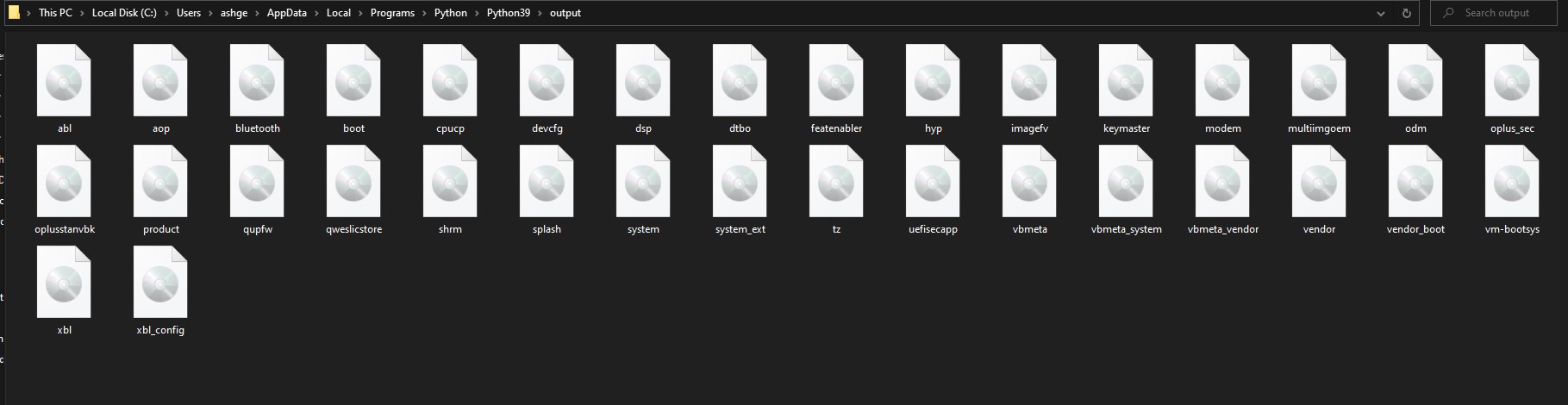1568x405 pixels.
Task: Expand chevron after This PC
Action: [x=82, y=13]
